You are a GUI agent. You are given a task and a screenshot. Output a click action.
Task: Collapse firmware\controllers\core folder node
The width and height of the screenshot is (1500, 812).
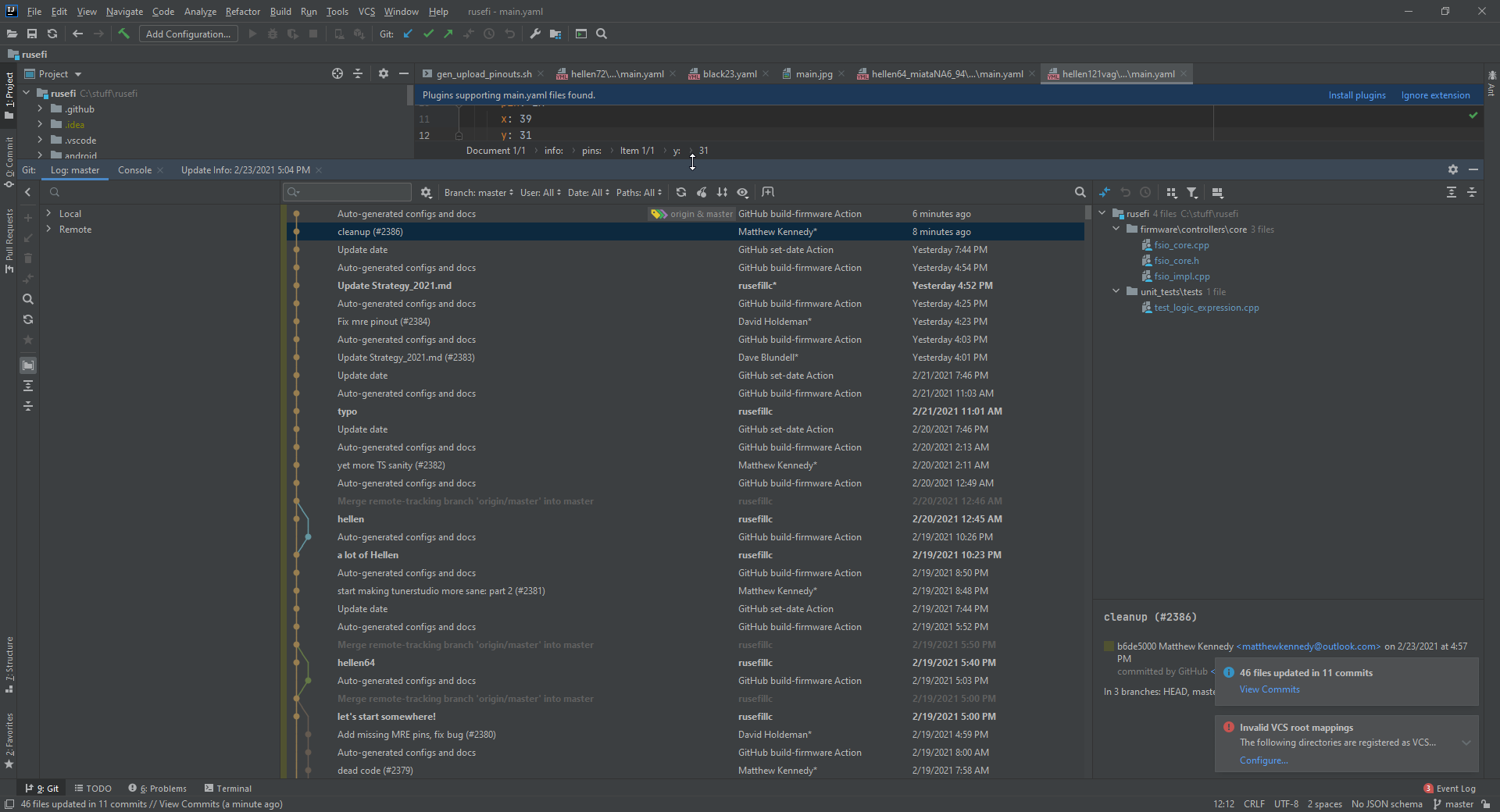point(1116,229)
